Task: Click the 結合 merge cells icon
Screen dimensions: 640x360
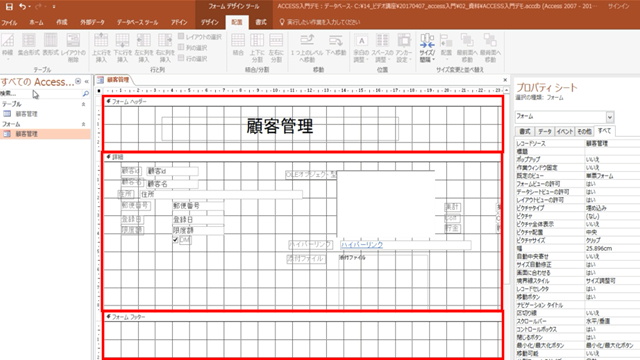Action: 238,44
